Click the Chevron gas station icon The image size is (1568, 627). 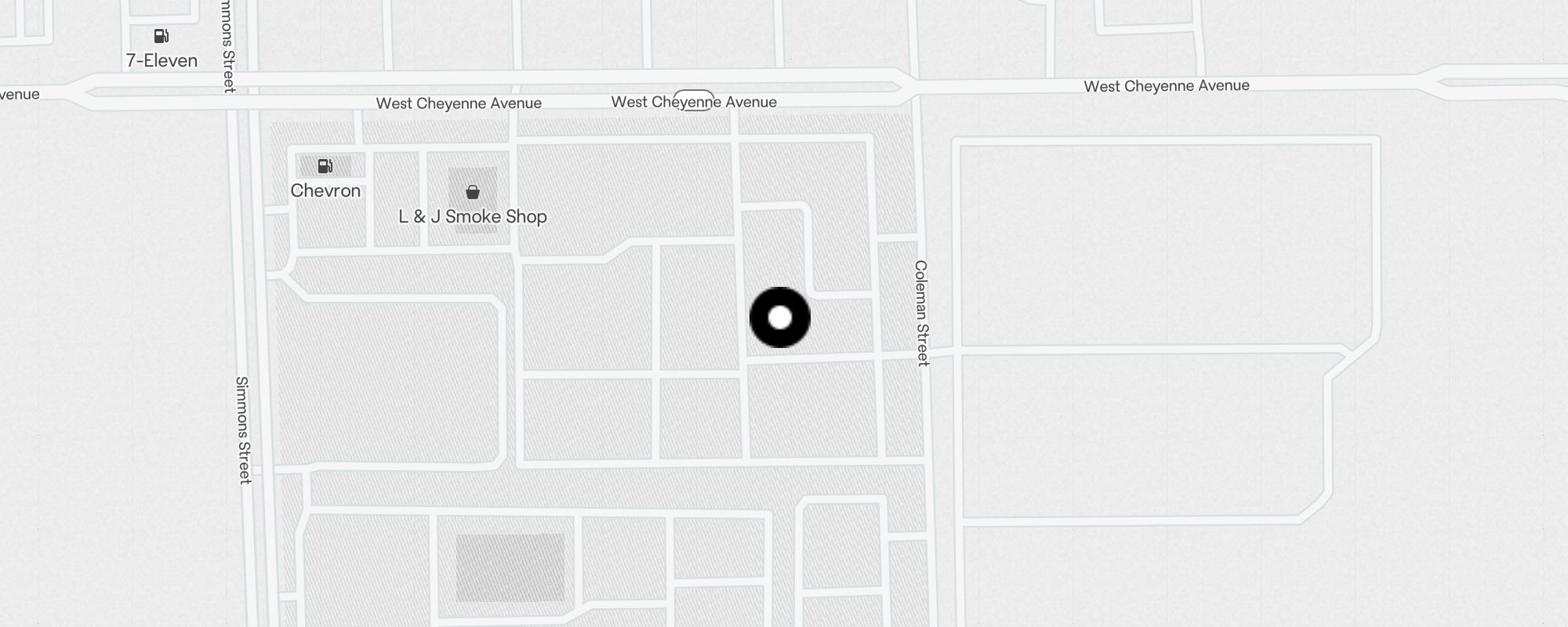[x=325, y=166]
